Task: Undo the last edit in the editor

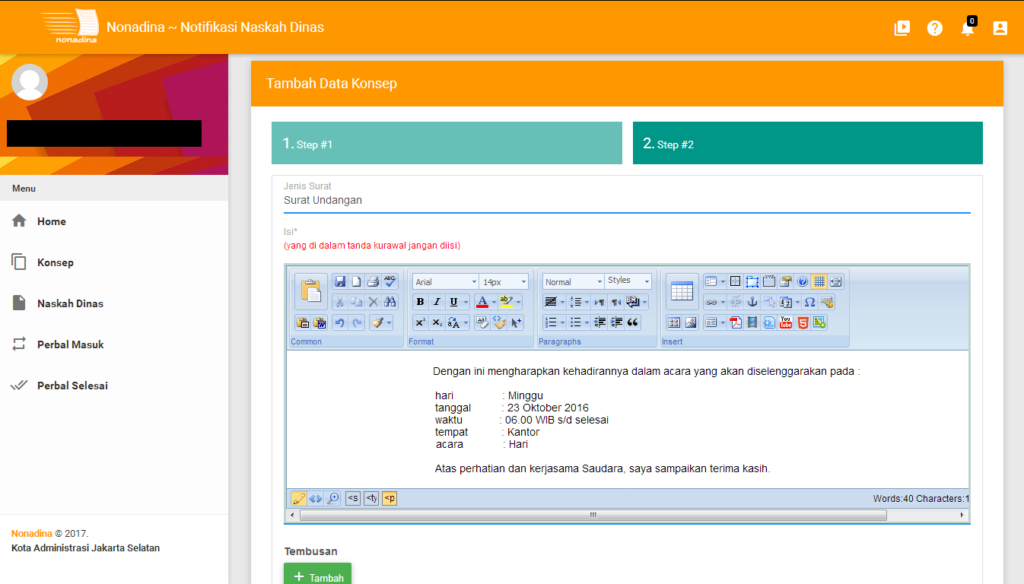Action: [x=340, y=323]
